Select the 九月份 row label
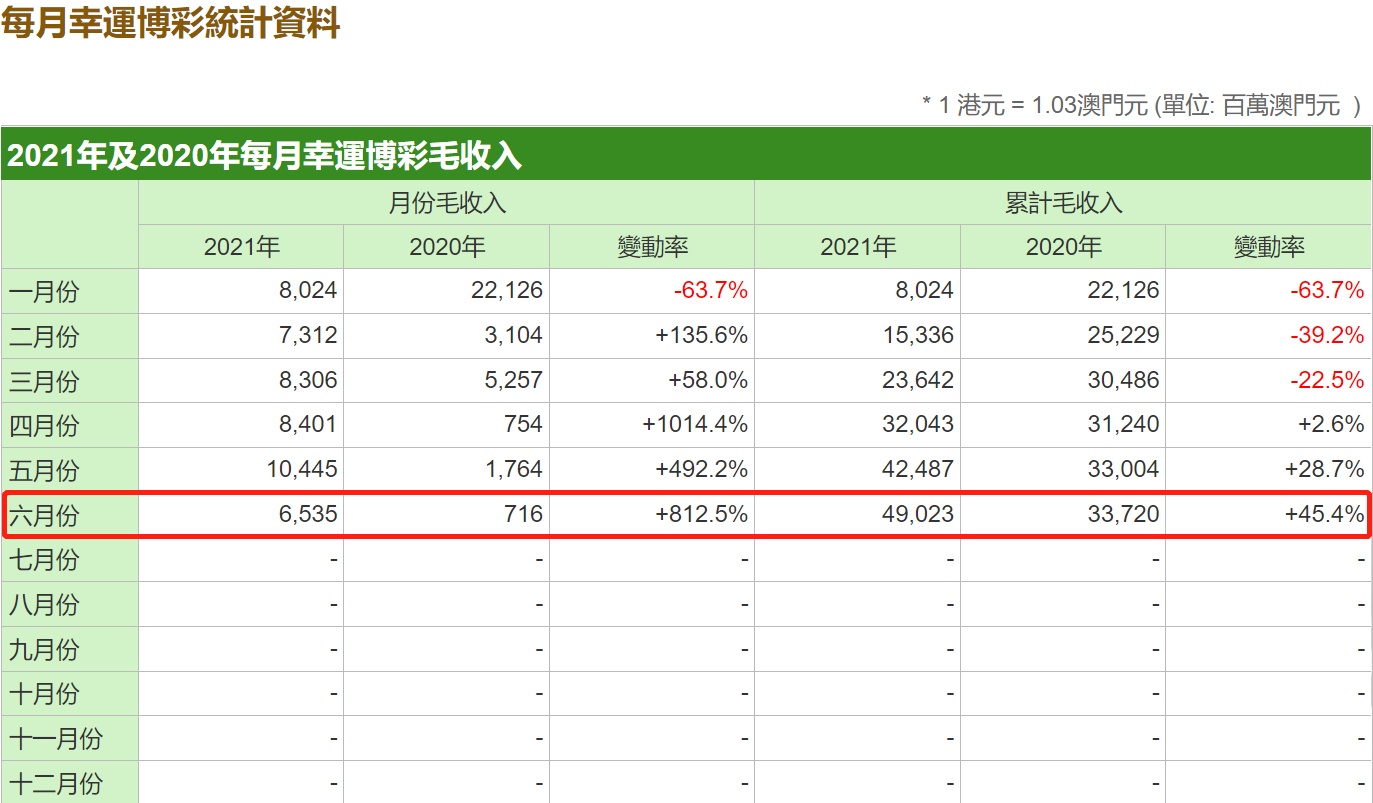This screenshot has height=803, width=1373. tap(44, 649)
